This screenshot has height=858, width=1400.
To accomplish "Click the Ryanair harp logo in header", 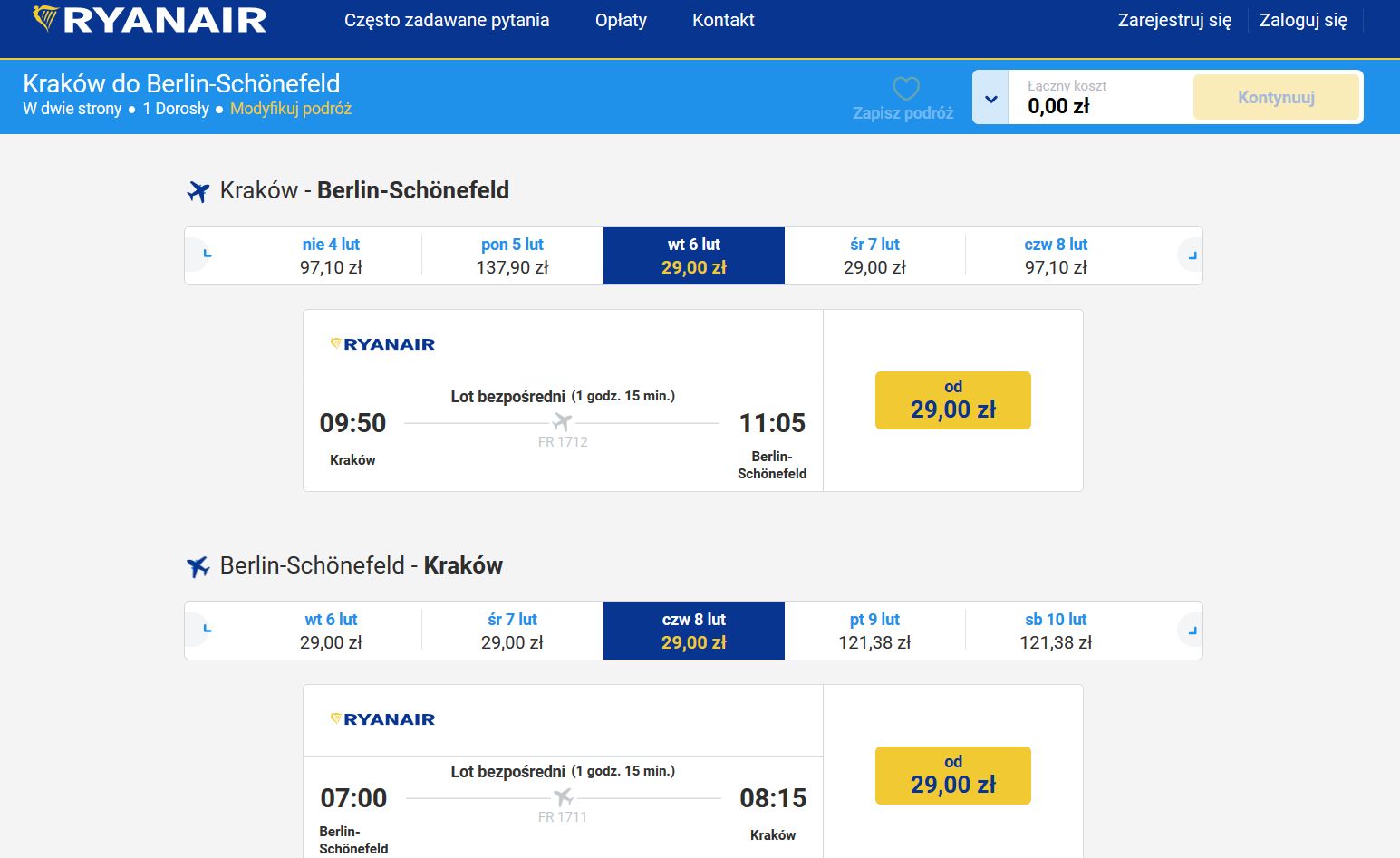I will (46, 19).
